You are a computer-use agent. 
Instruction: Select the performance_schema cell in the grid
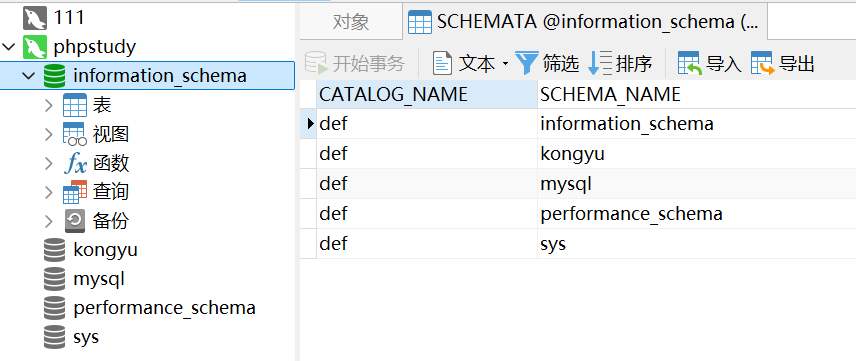(697, 214)
